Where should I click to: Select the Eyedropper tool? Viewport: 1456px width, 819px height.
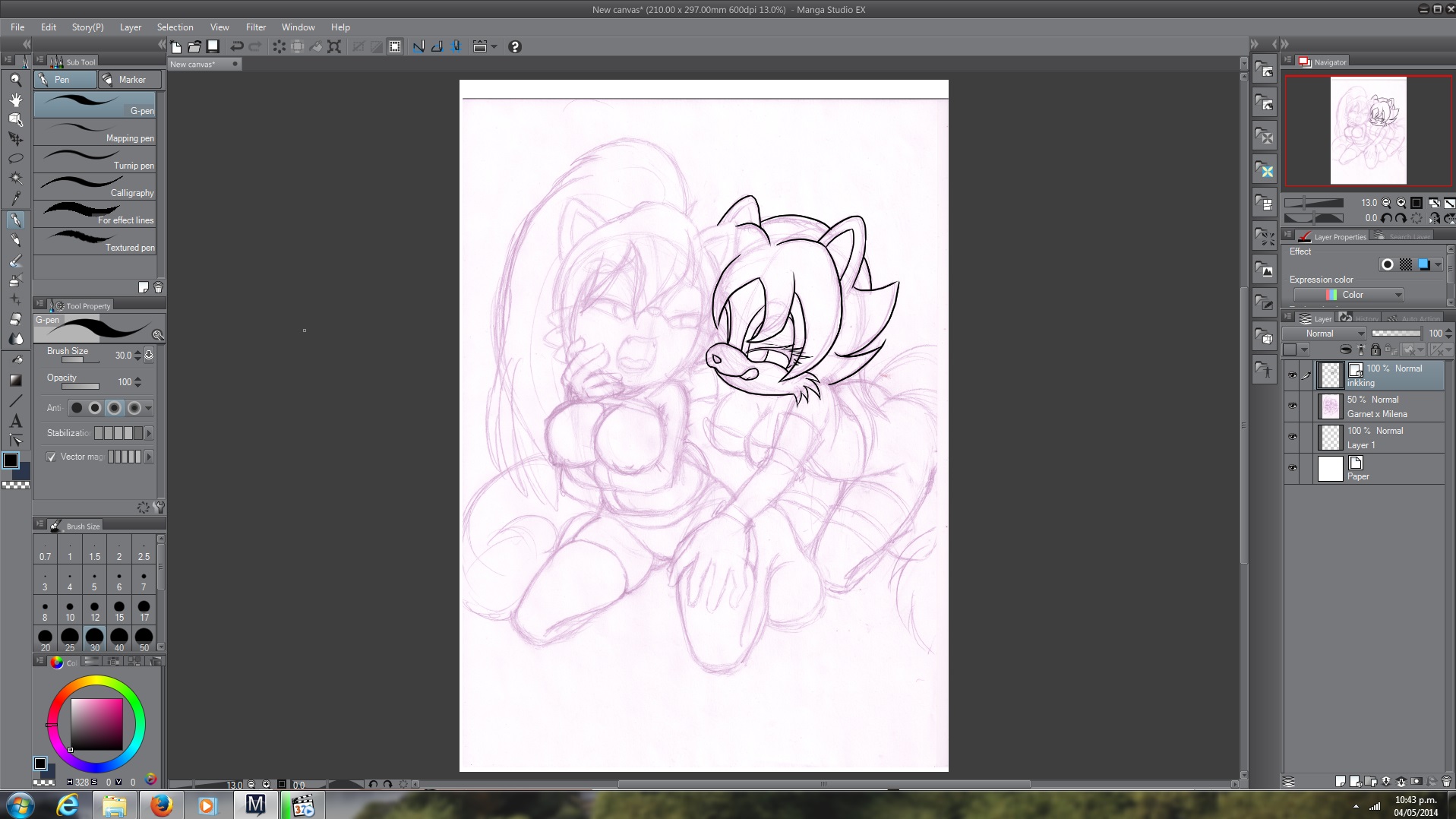(15, 198)
